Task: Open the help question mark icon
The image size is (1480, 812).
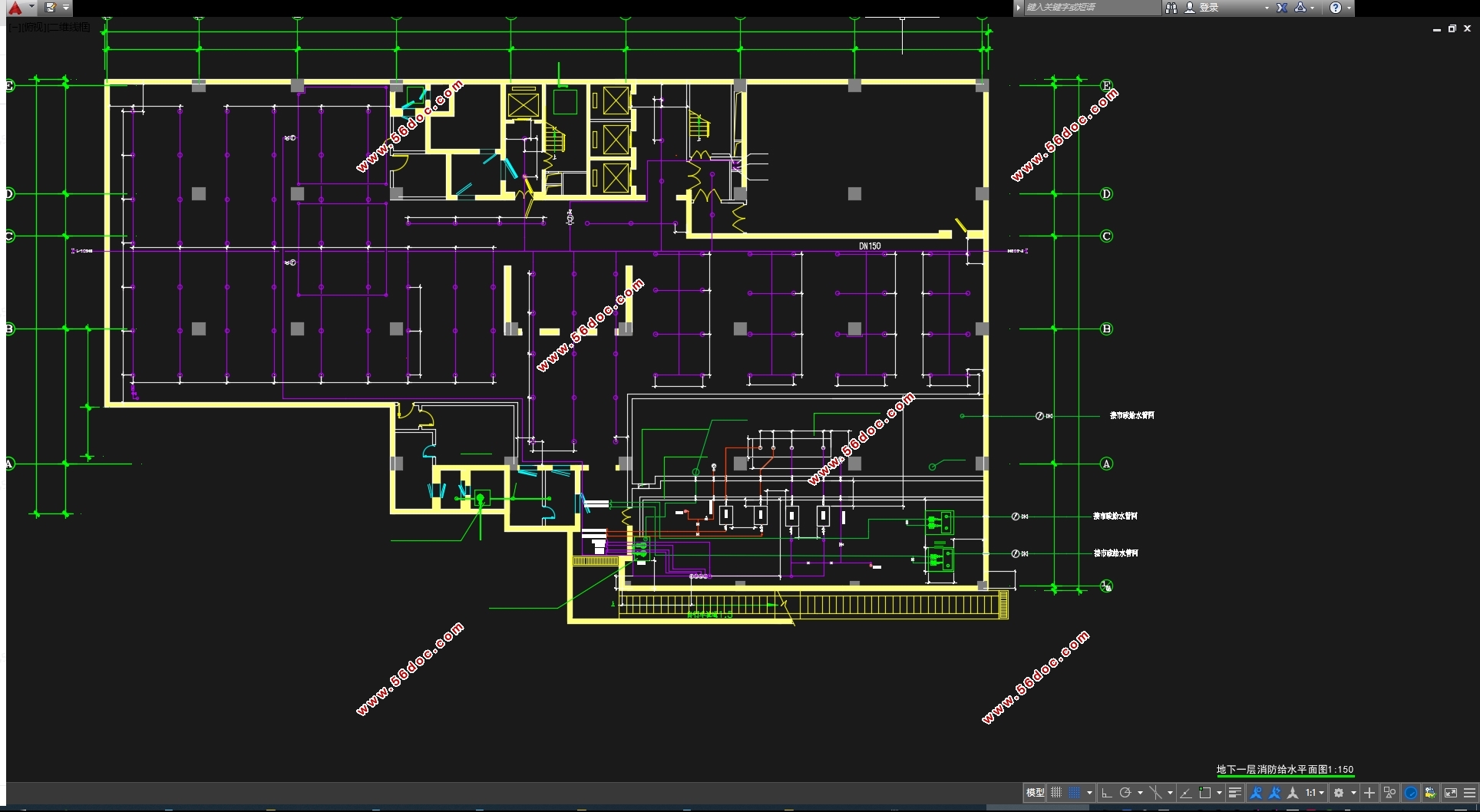Action: pos(1336,8)
